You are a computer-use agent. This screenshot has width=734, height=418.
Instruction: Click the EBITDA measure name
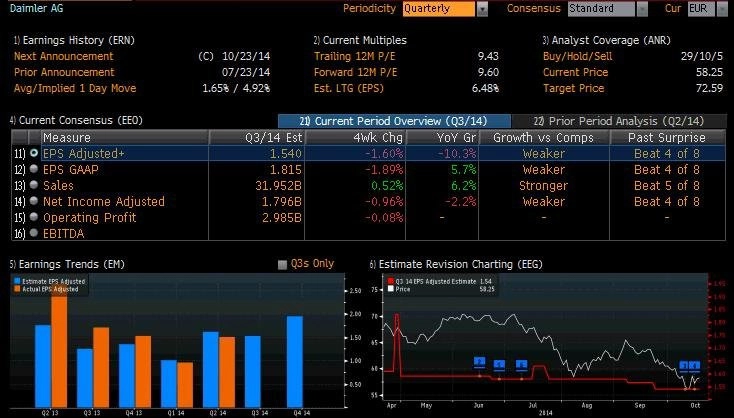[64, 233]
